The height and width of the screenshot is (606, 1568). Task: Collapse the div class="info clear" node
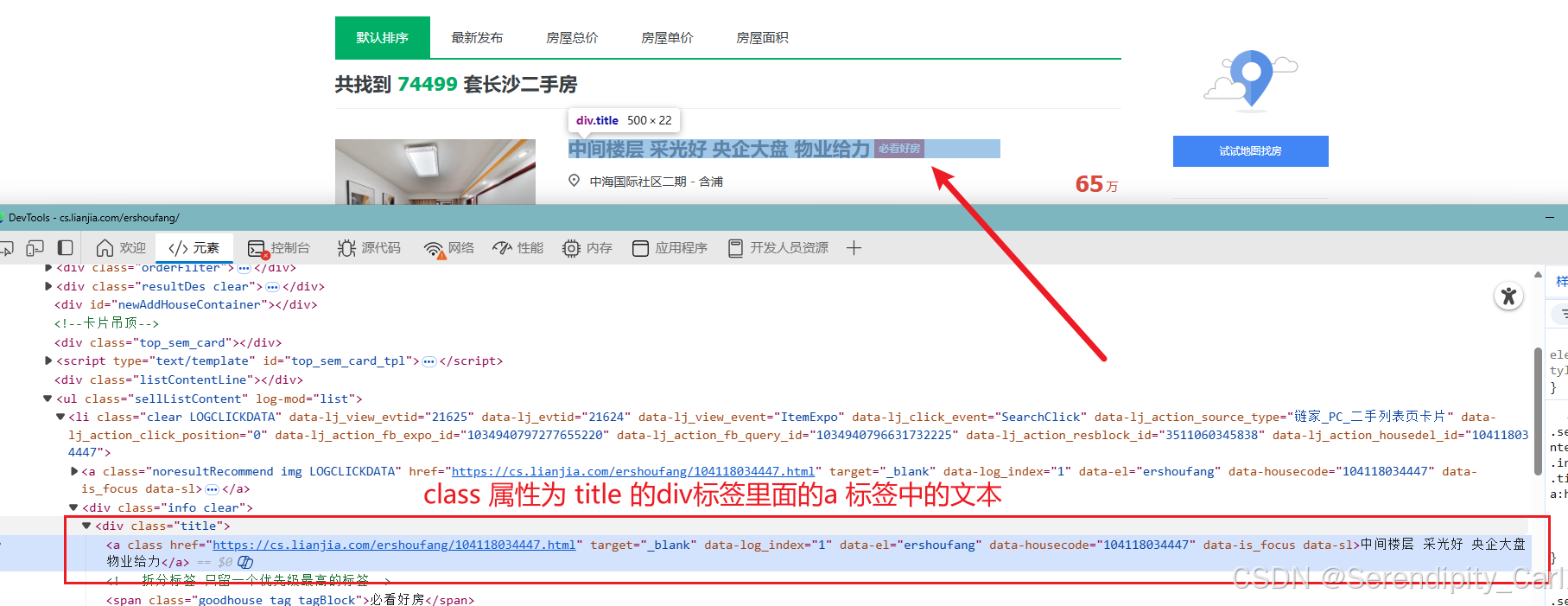73,507
